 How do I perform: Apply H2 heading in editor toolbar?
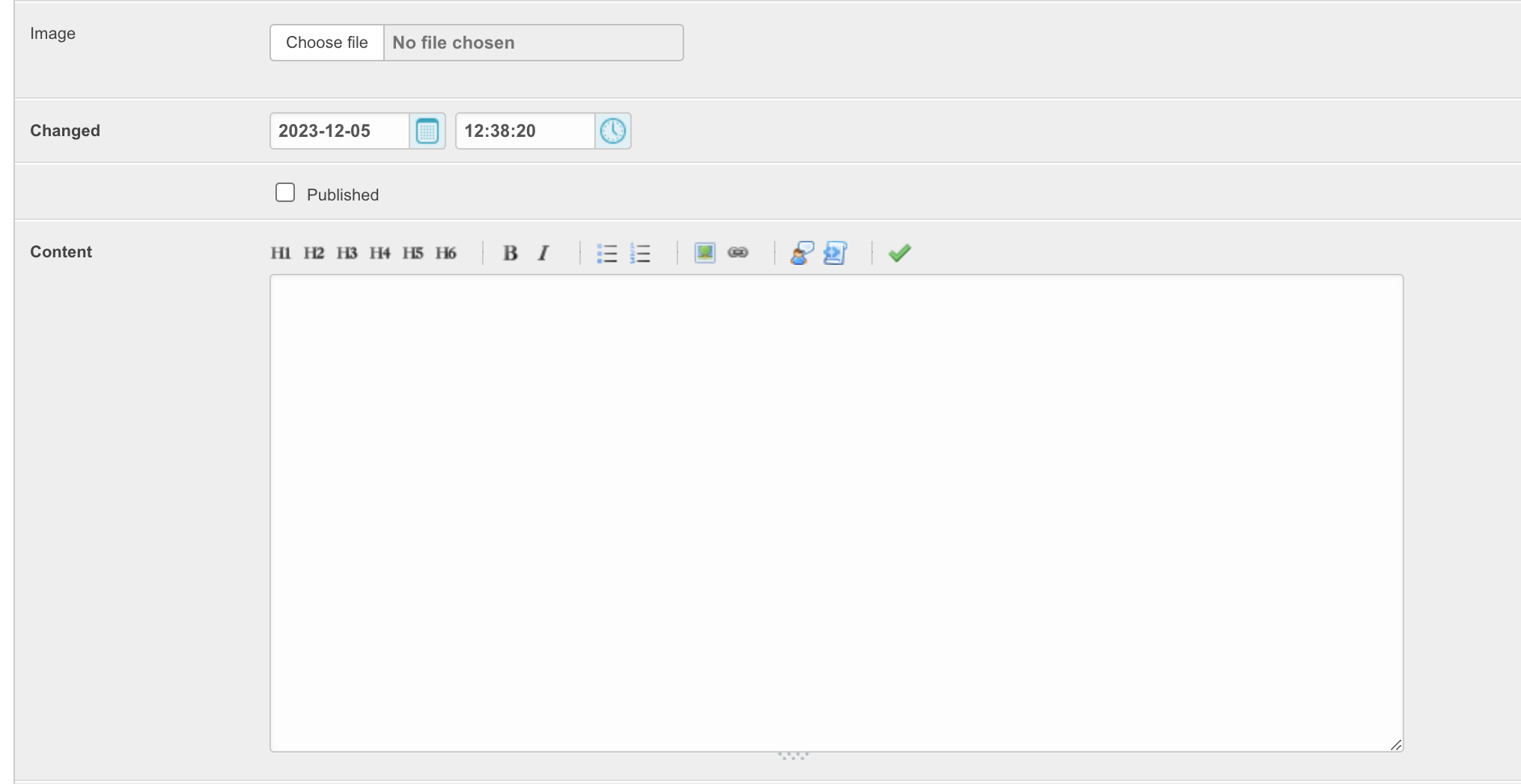coord(314,253)
